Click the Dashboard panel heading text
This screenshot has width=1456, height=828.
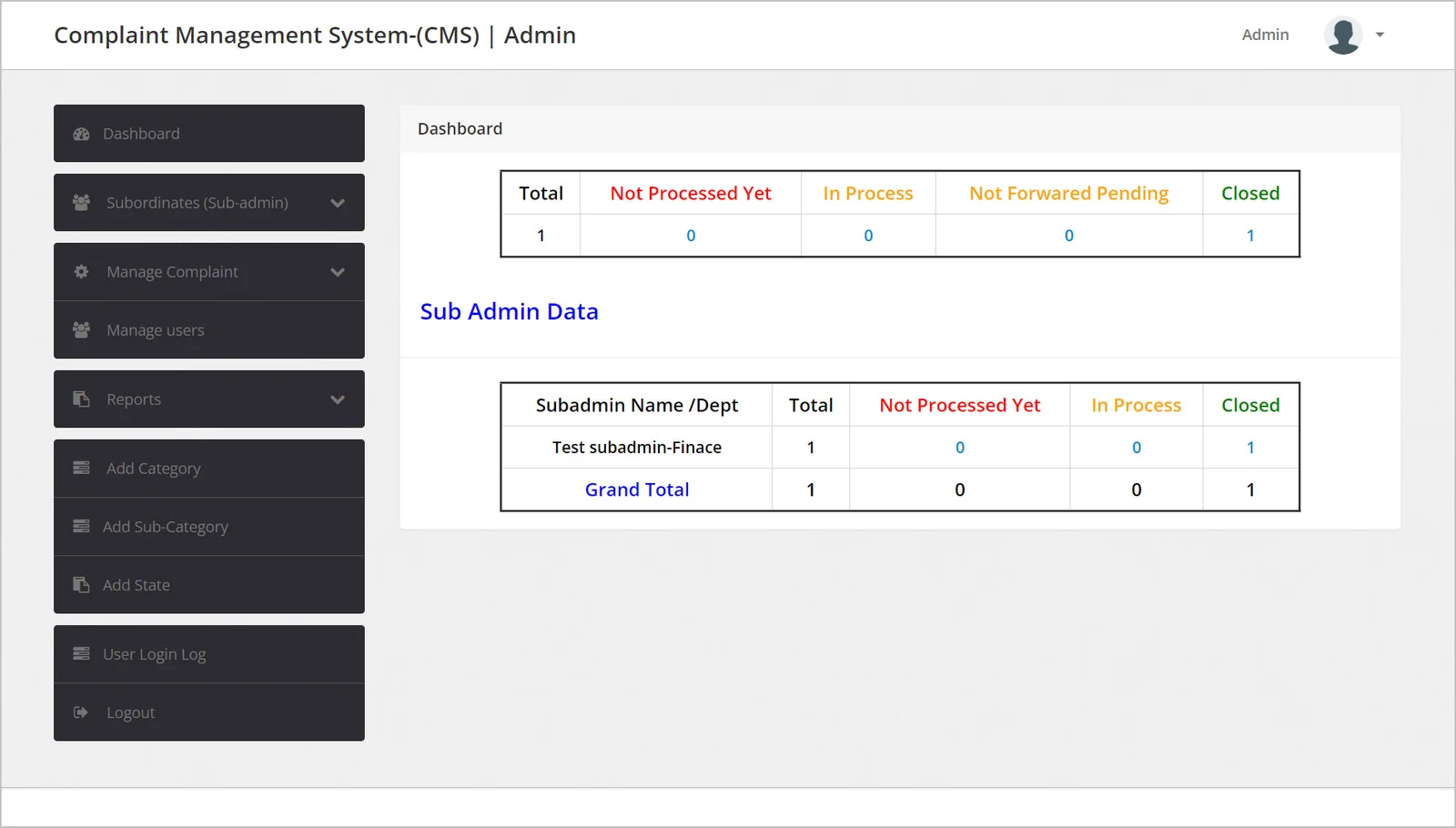[x=460, y=129]
